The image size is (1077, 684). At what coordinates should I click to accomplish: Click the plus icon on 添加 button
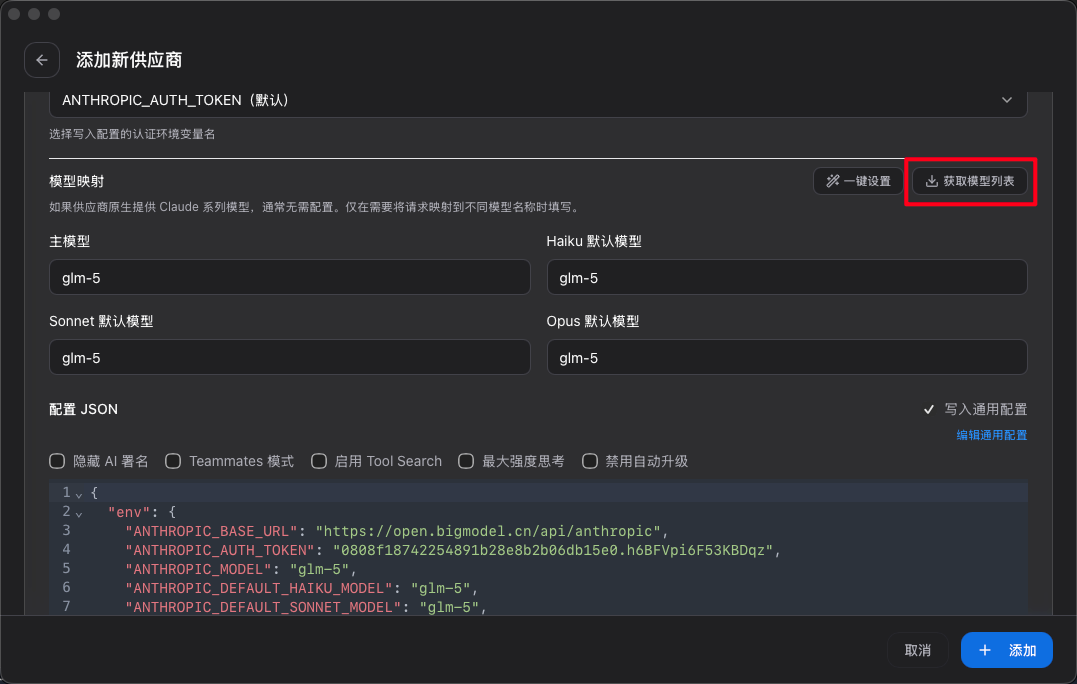(985, 650)
